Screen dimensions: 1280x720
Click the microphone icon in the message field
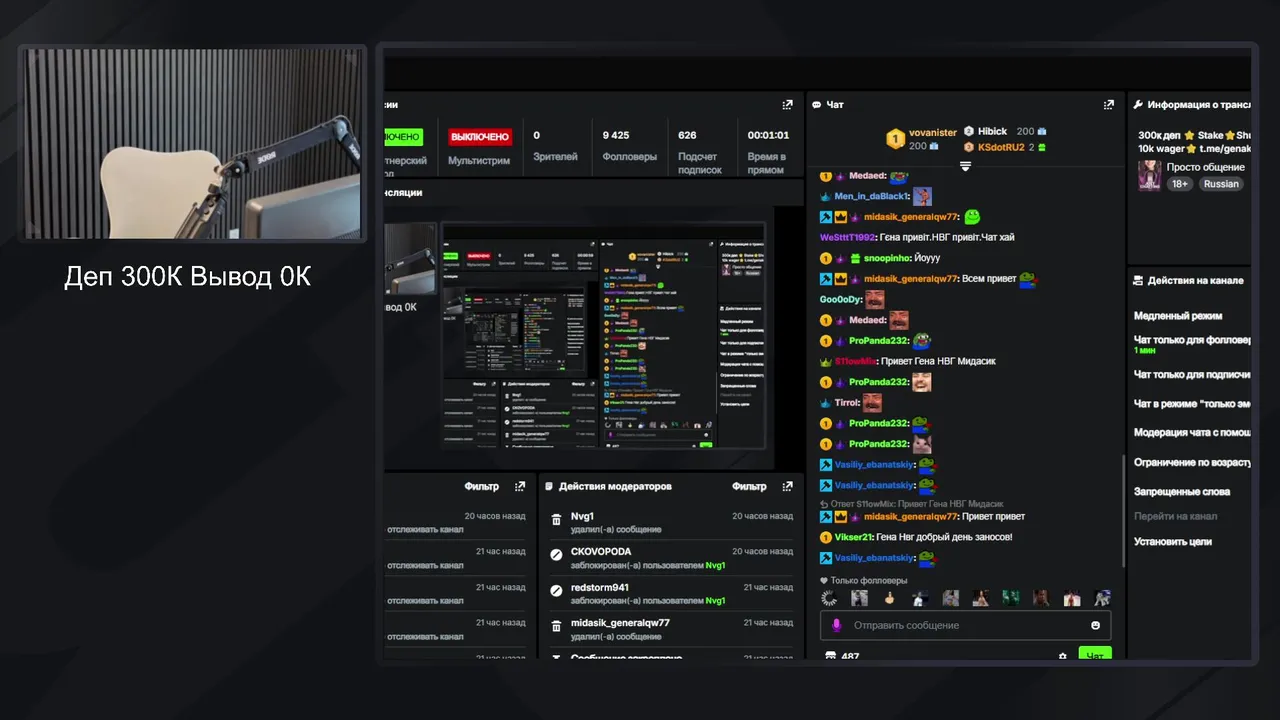pos(836,625)
